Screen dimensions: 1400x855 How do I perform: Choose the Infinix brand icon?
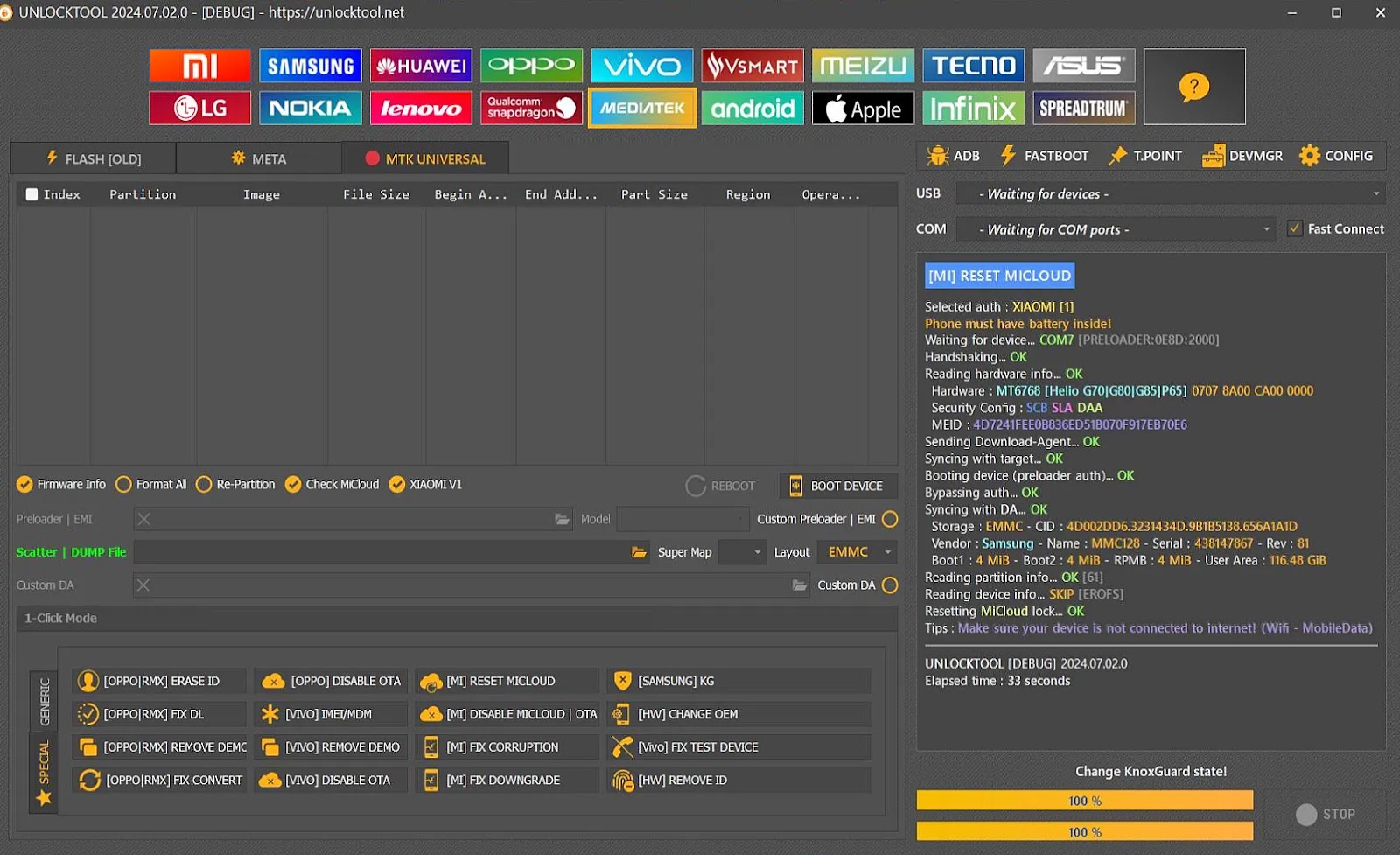(x=973, y=108)
